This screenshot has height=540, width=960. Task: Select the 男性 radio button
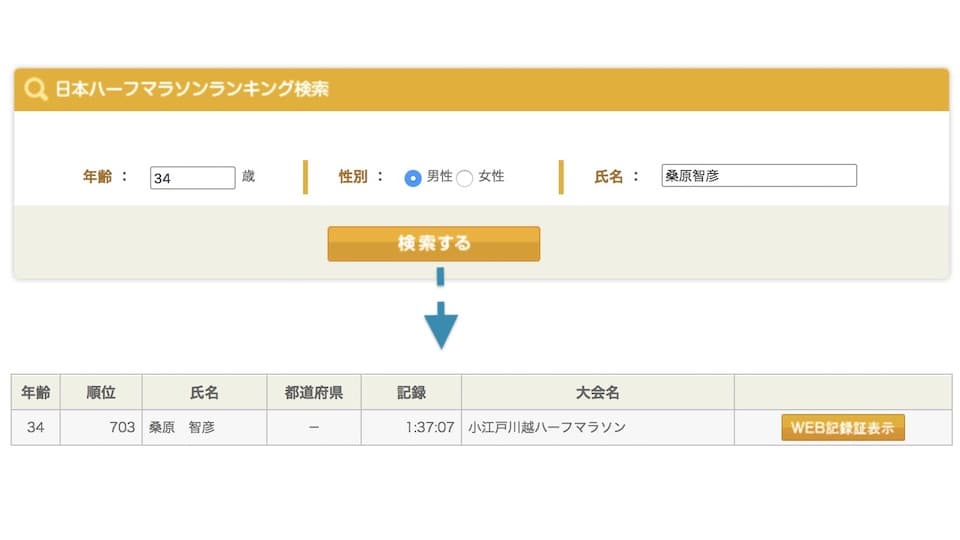pos(413,178)
